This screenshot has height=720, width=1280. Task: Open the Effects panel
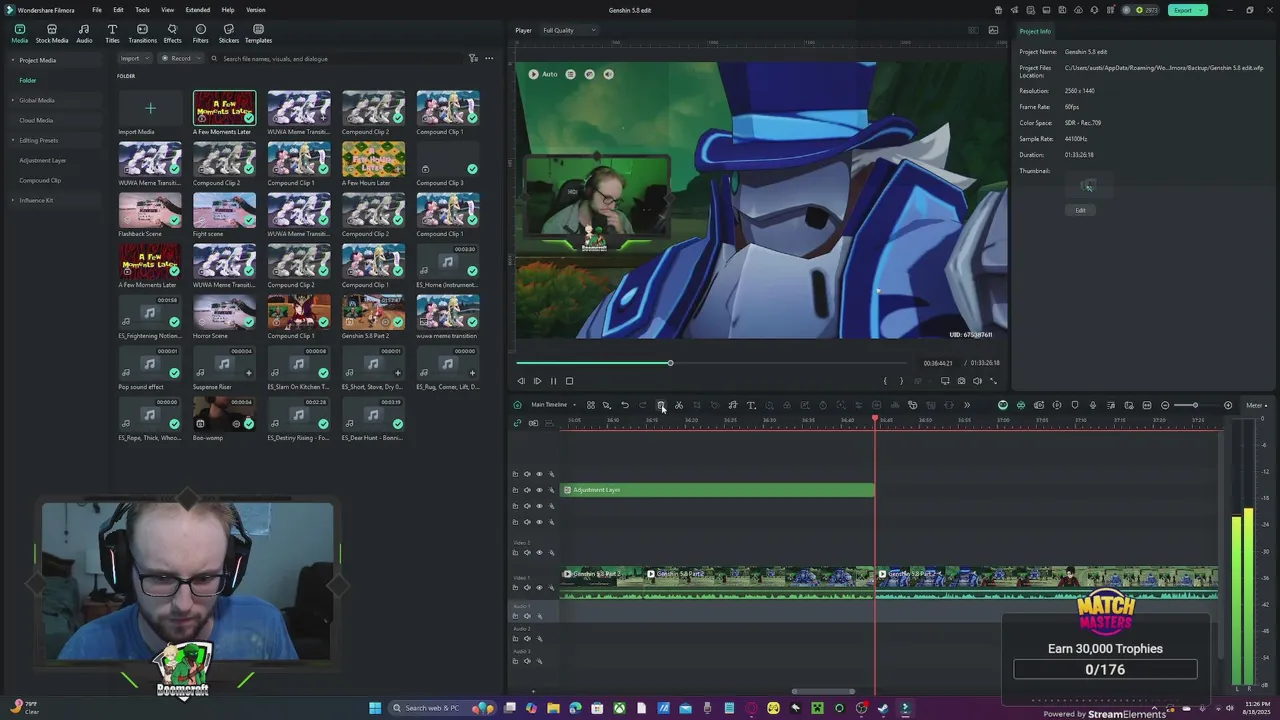[172, 34]
